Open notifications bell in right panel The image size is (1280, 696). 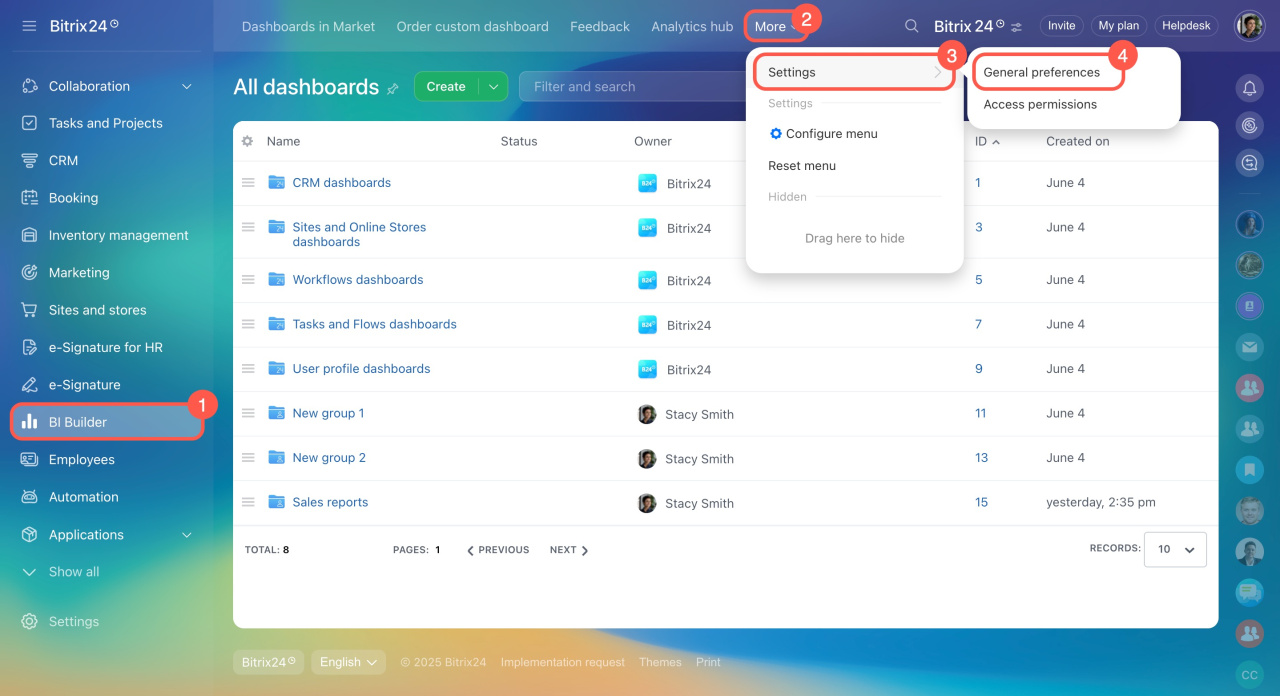pos(1249,88)
